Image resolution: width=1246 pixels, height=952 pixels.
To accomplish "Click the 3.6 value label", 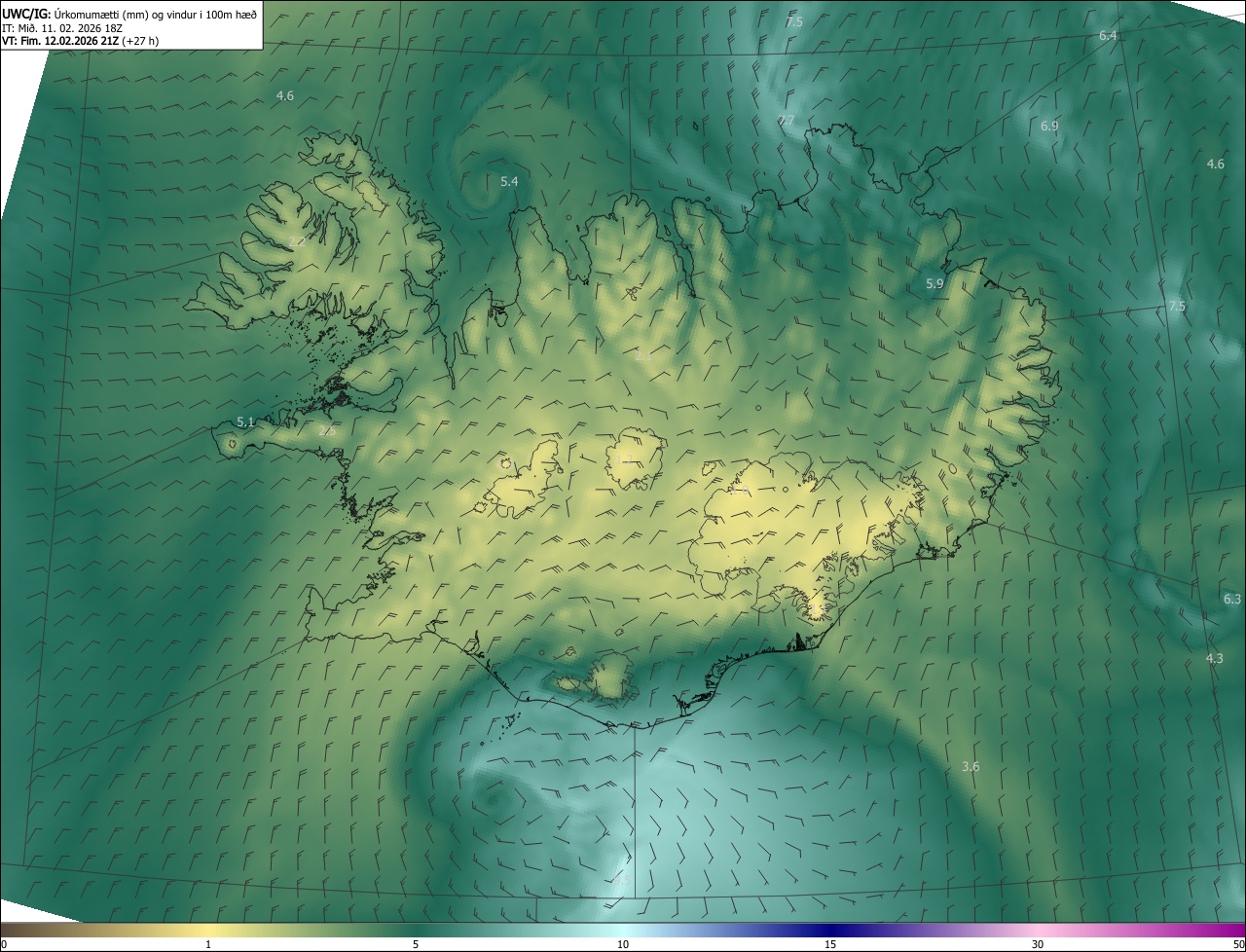I will pos(970,767).
